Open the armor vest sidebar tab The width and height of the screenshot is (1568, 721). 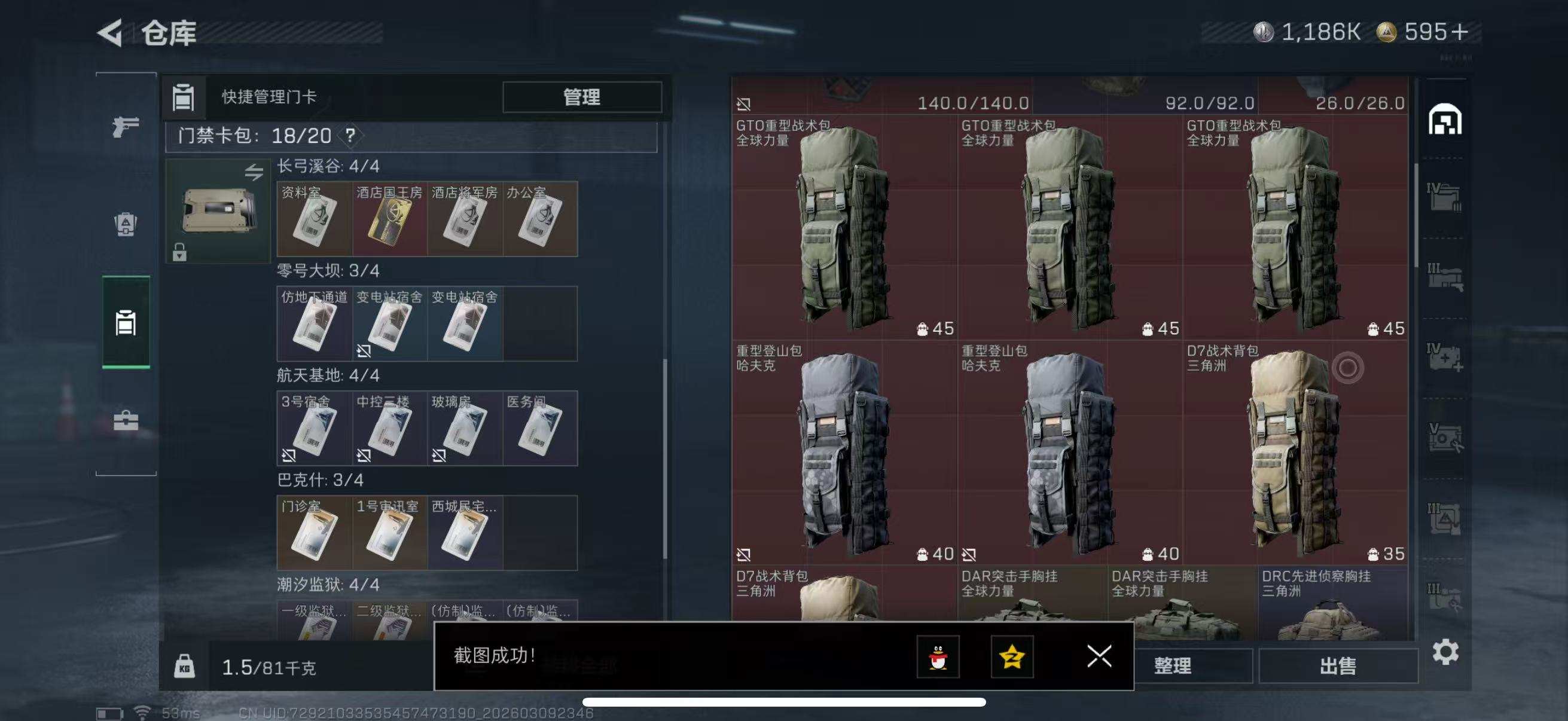click(x=126, y=225)
